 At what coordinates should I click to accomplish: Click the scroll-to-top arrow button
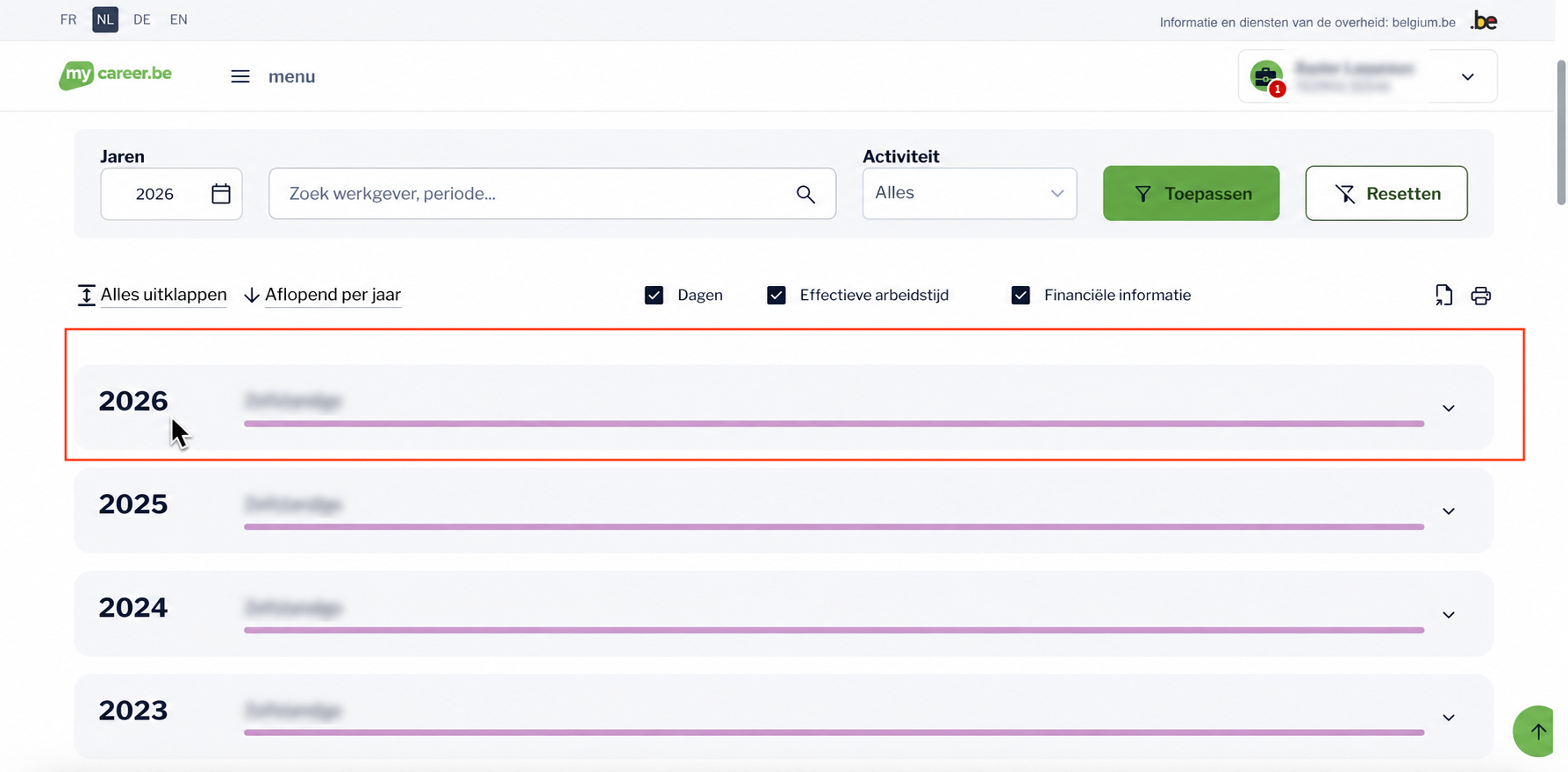coord(1536,731)
